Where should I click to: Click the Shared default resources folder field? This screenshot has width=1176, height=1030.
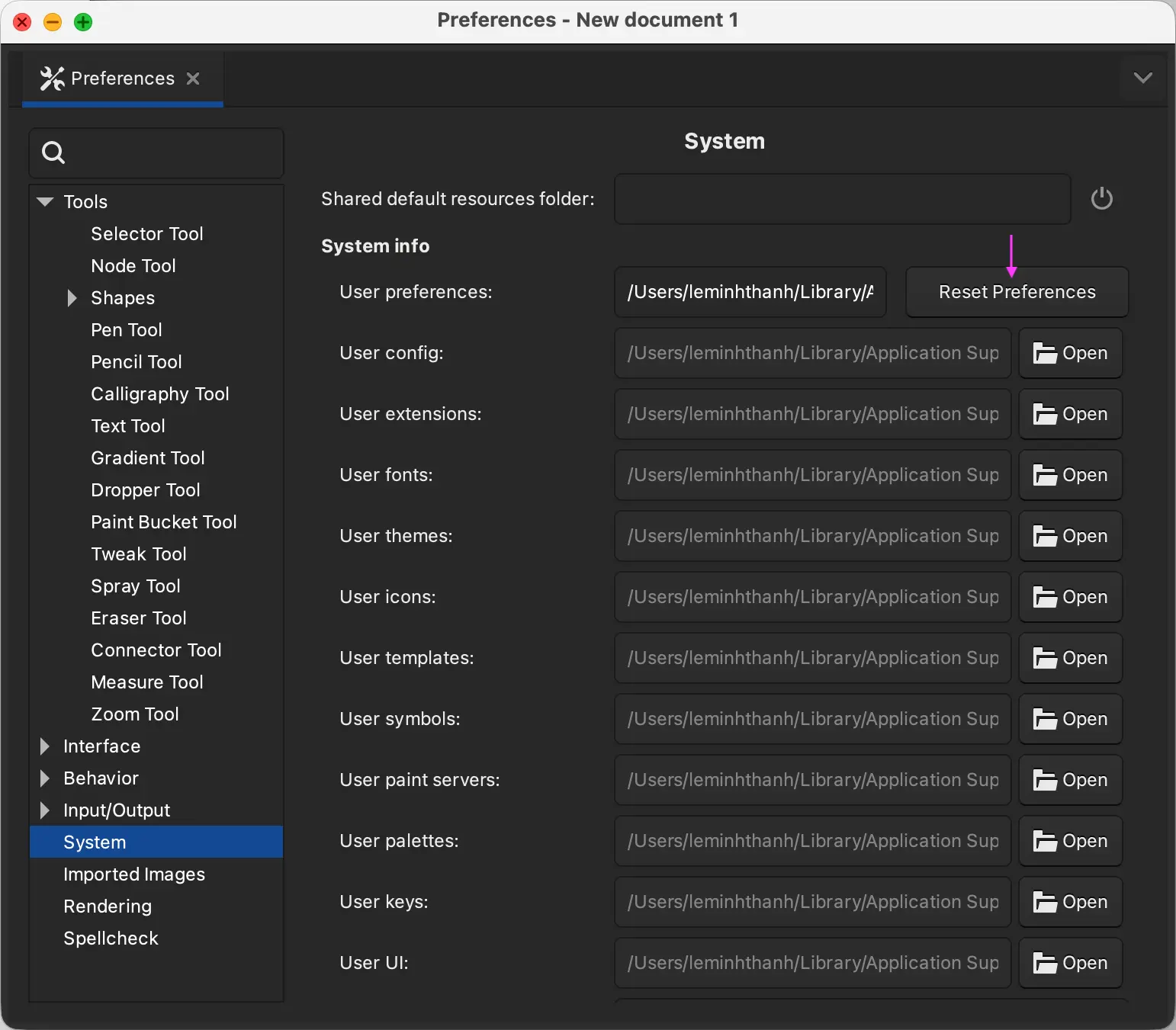tap(843, 199)
